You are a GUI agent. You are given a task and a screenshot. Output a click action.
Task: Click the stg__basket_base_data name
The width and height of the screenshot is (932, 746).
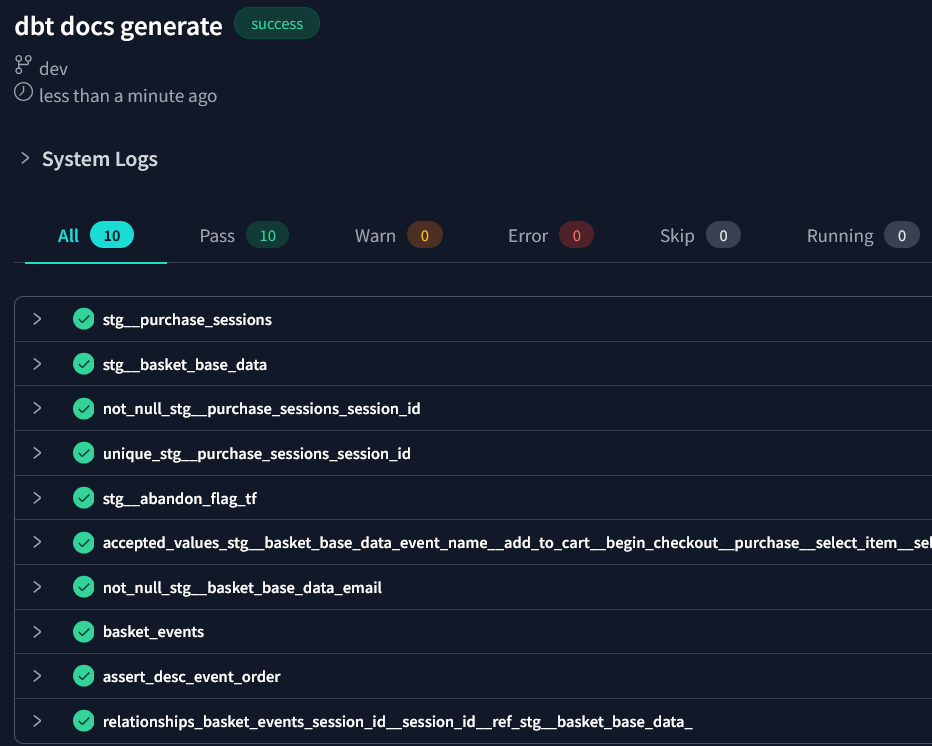[x=185, y=364]
